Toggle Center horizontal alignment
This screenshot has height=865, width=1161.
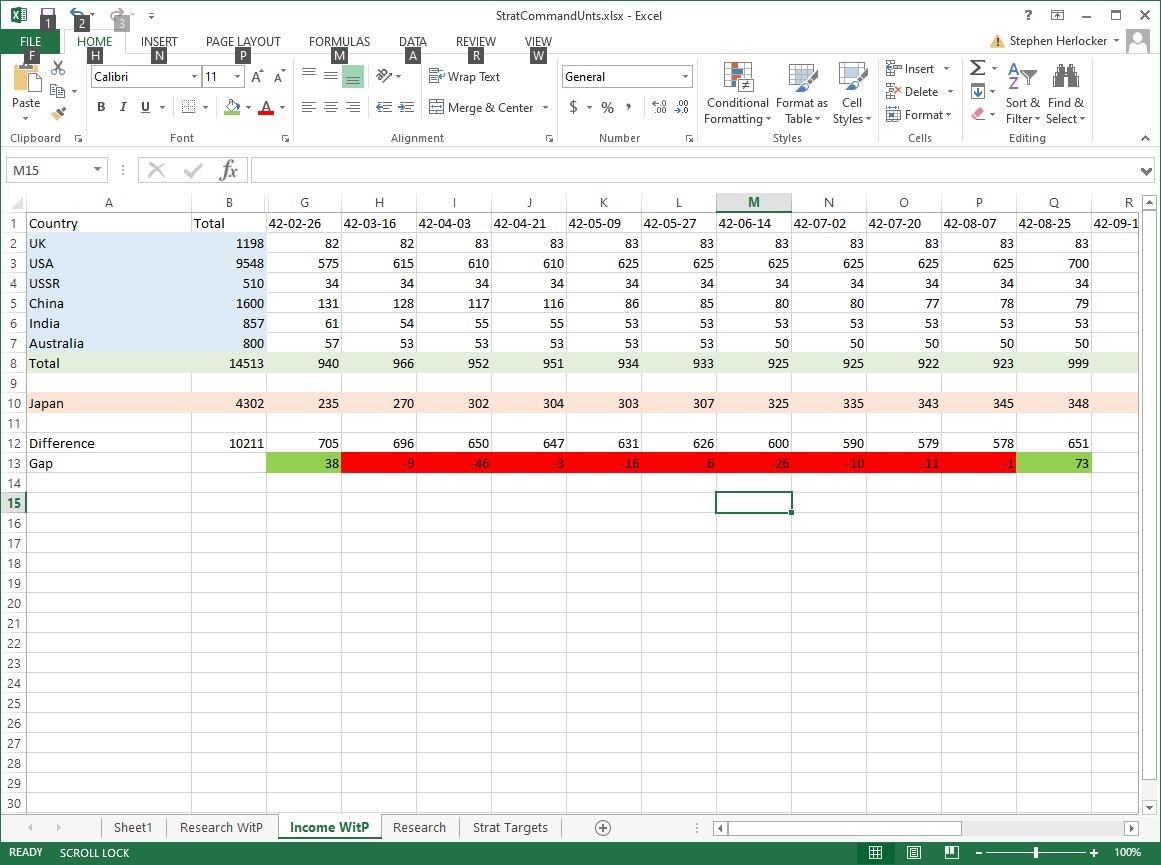(331, 107)
